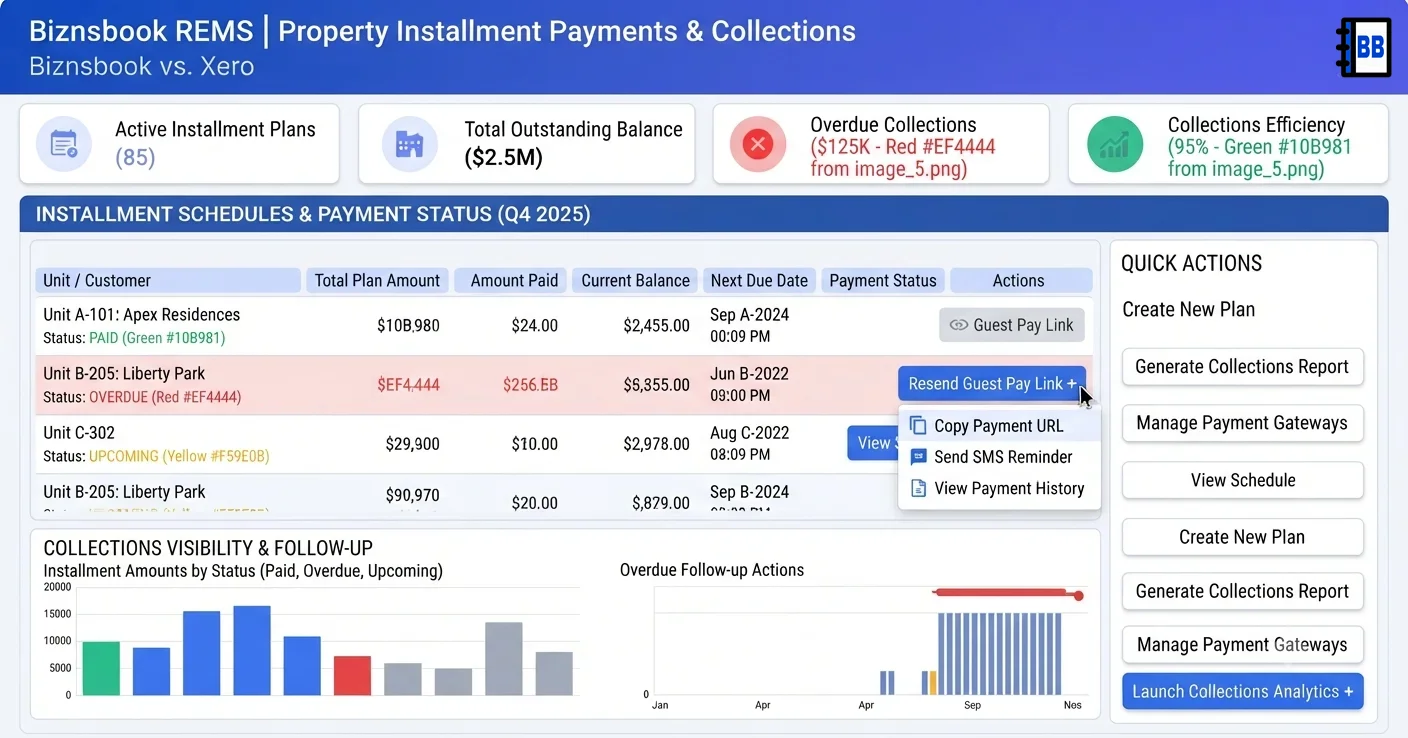Click the Active Installment Plans (85) card
Screen dimensions: 1408x738
point(179,144)
